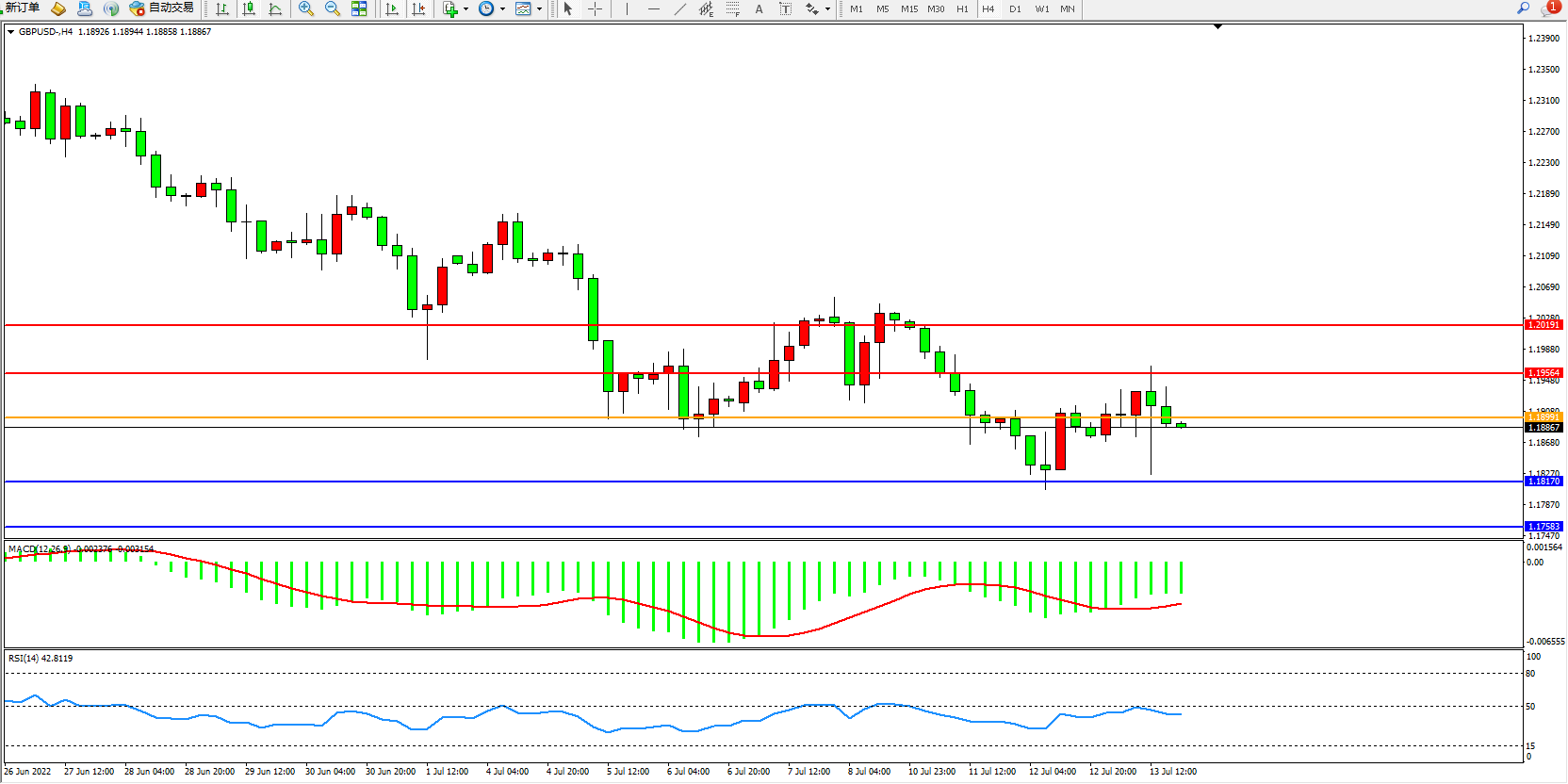Toggle chart shift button

click(418, 8)
